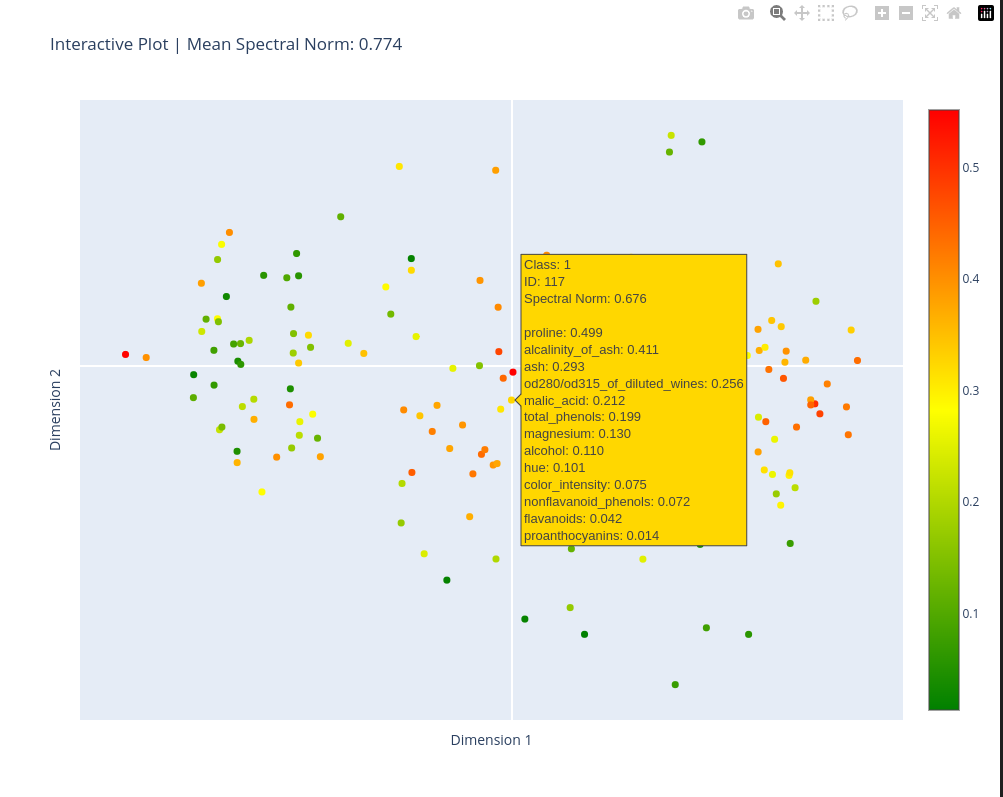Image resolution: width=1003 pixels, height=797 pixels.
Task: Click 'proanthocyanins: 0.014' tooltip line
Action: [x=591, y=536]
